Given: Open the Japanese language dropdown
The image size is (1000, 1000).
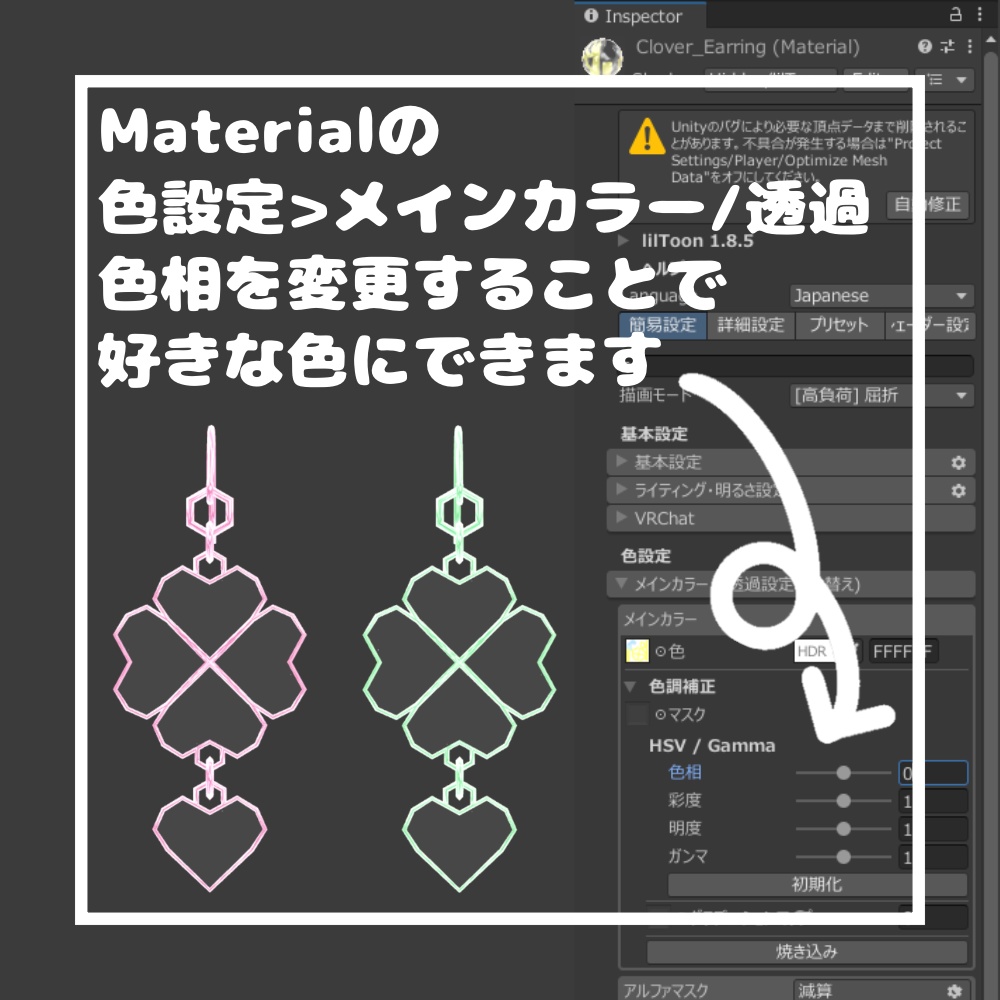Looking at the screenshot, I should pos(880,295).
